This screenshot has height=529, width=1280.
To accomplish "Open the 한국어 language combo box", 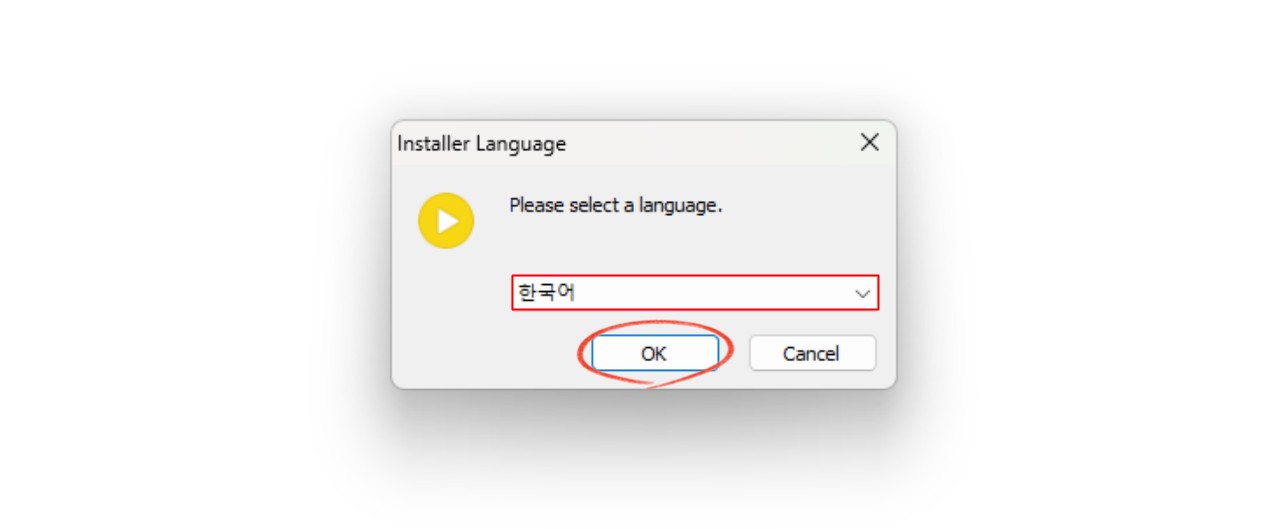I will (695, 293).
